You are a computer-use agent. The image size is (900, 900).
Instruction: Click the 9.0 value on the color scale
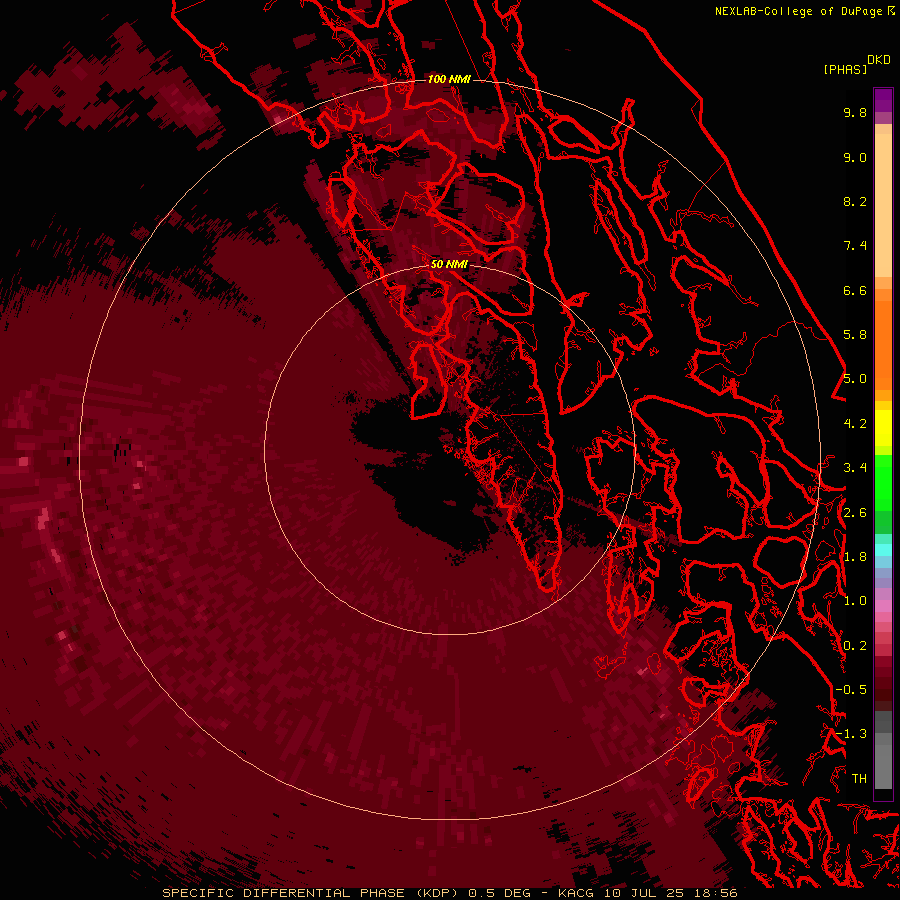[x=855, y=157]
